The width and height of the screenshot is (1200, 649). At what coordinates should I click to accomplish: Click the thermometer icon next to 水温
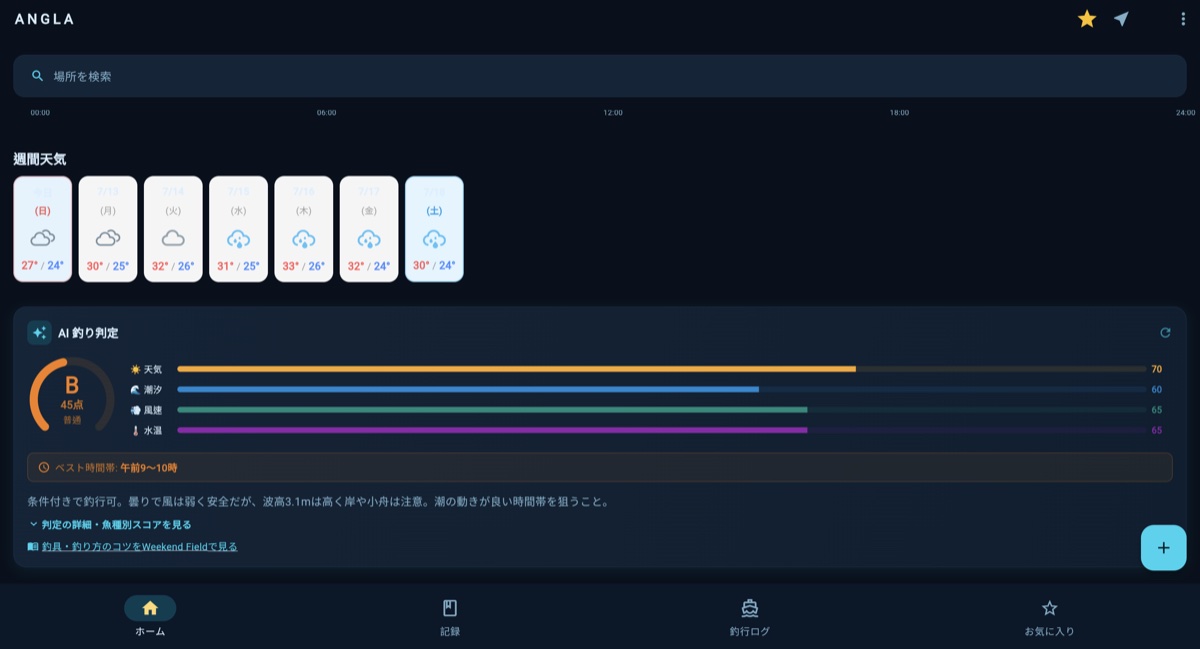[135, 430]
